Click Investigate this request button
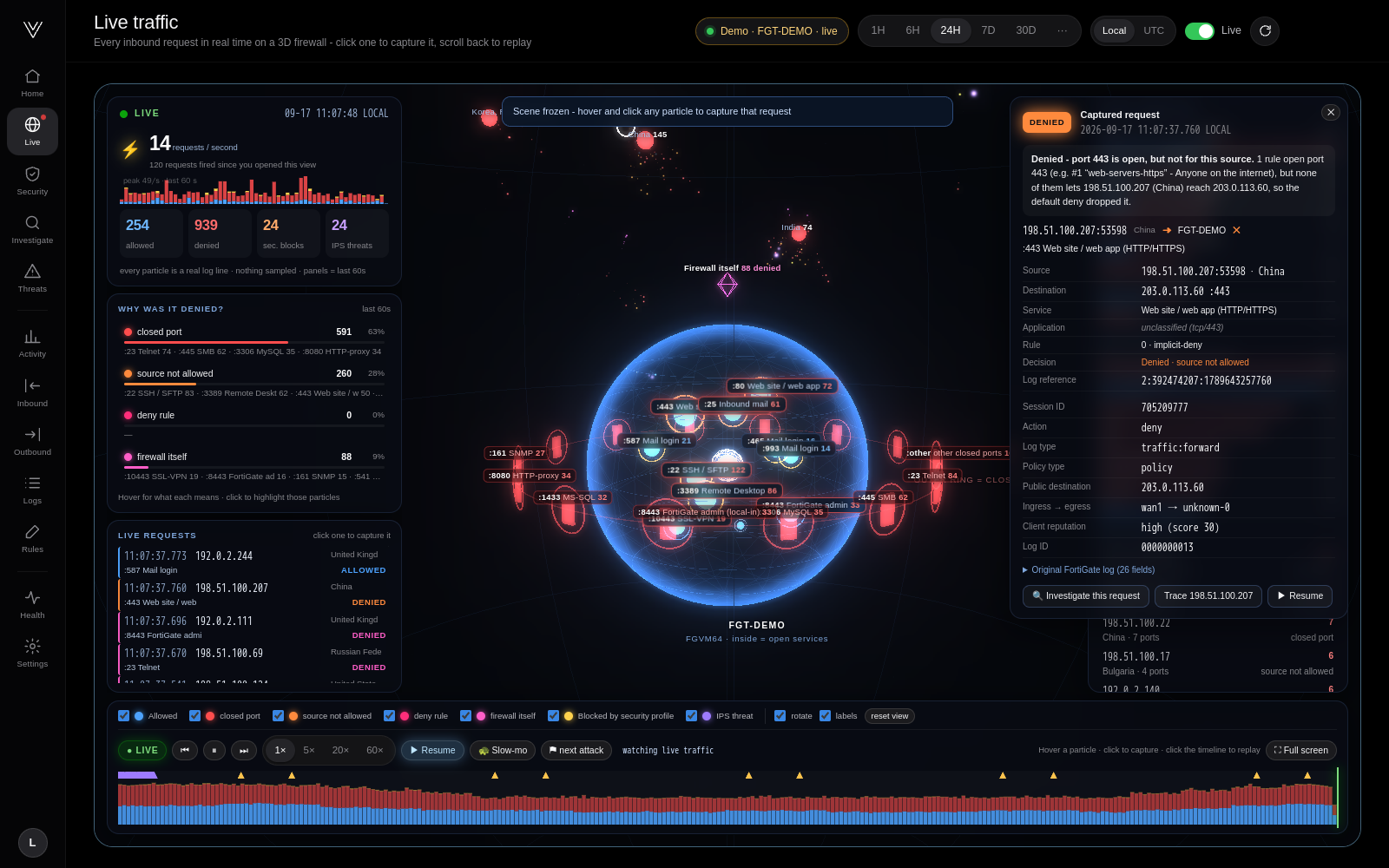This screenshot has width=1389, height=868. point(1086,595)
